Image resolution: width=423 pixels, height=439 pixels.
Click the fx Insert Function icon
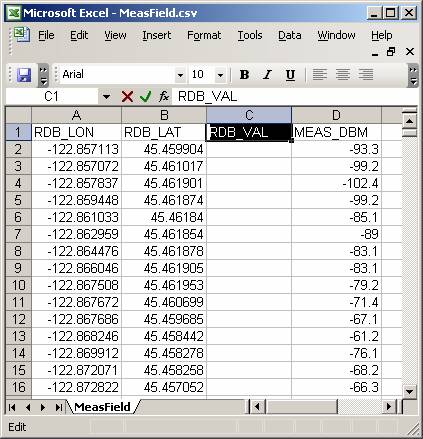pos(164,97)
